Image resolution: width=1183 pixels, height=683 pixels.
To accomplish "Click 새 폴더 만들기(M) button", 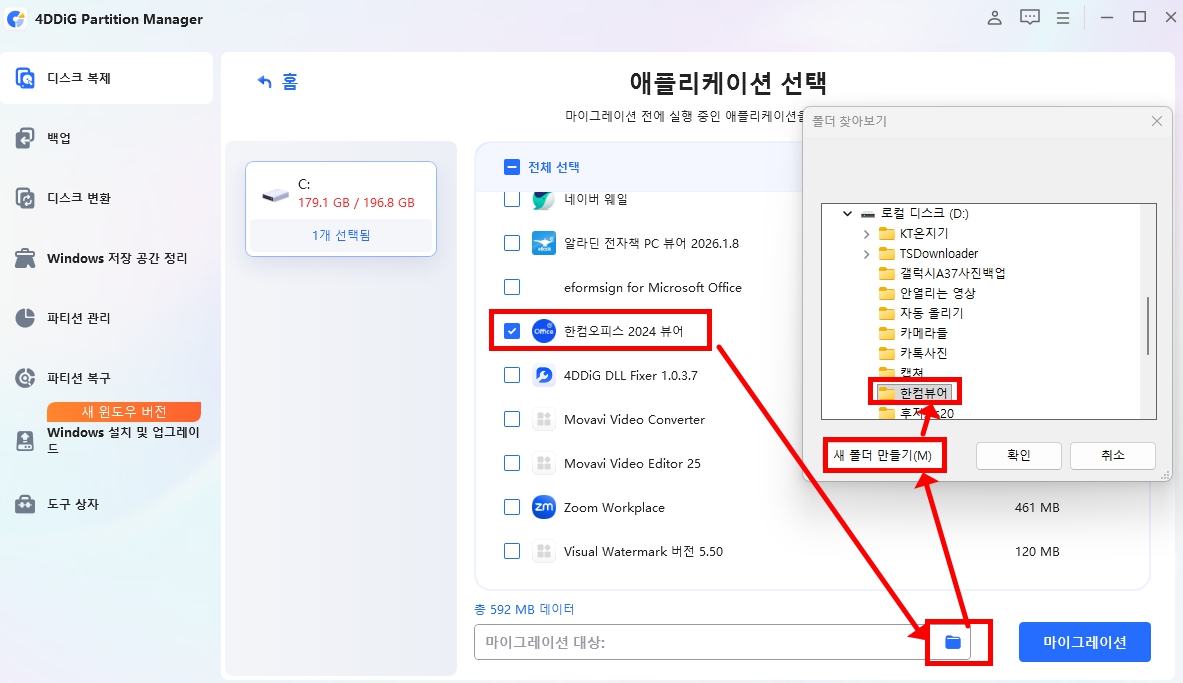I will [x=883, y=456].
